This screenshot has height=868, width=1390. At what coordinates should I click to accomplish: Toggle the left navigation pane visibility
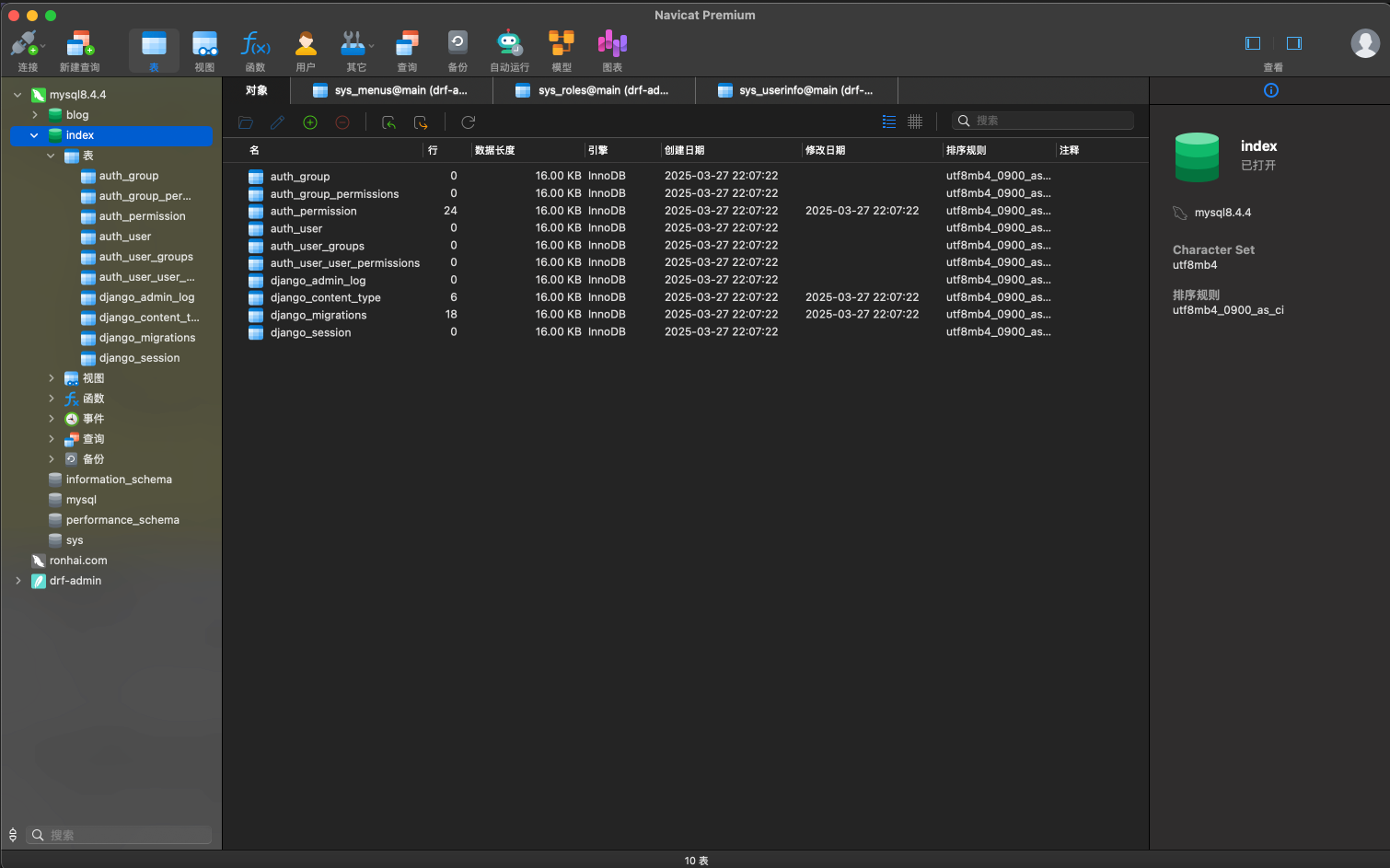(1253, 43)
